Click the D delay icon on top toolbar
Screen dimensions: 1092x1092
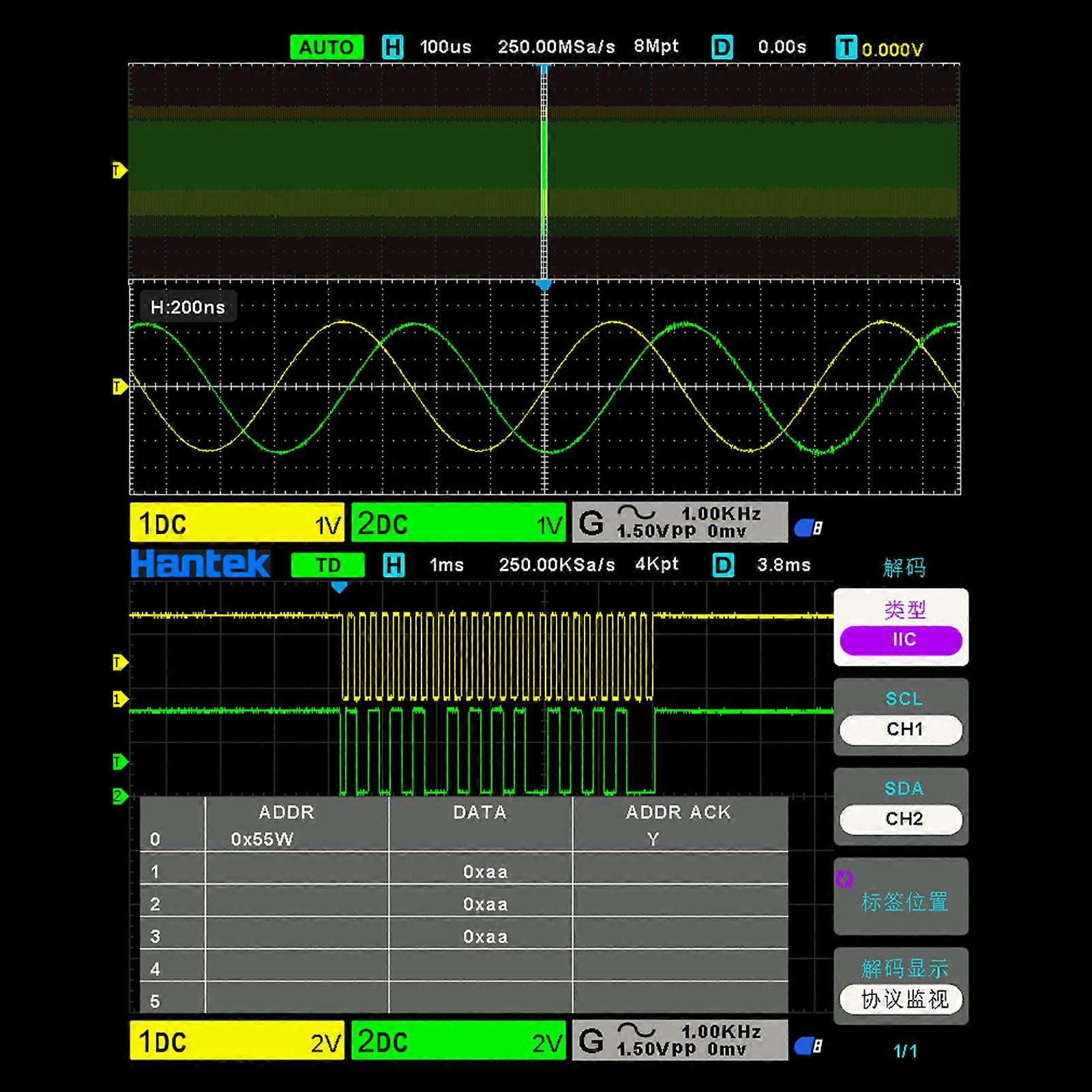pyautogui.click(x=721, y=46)
